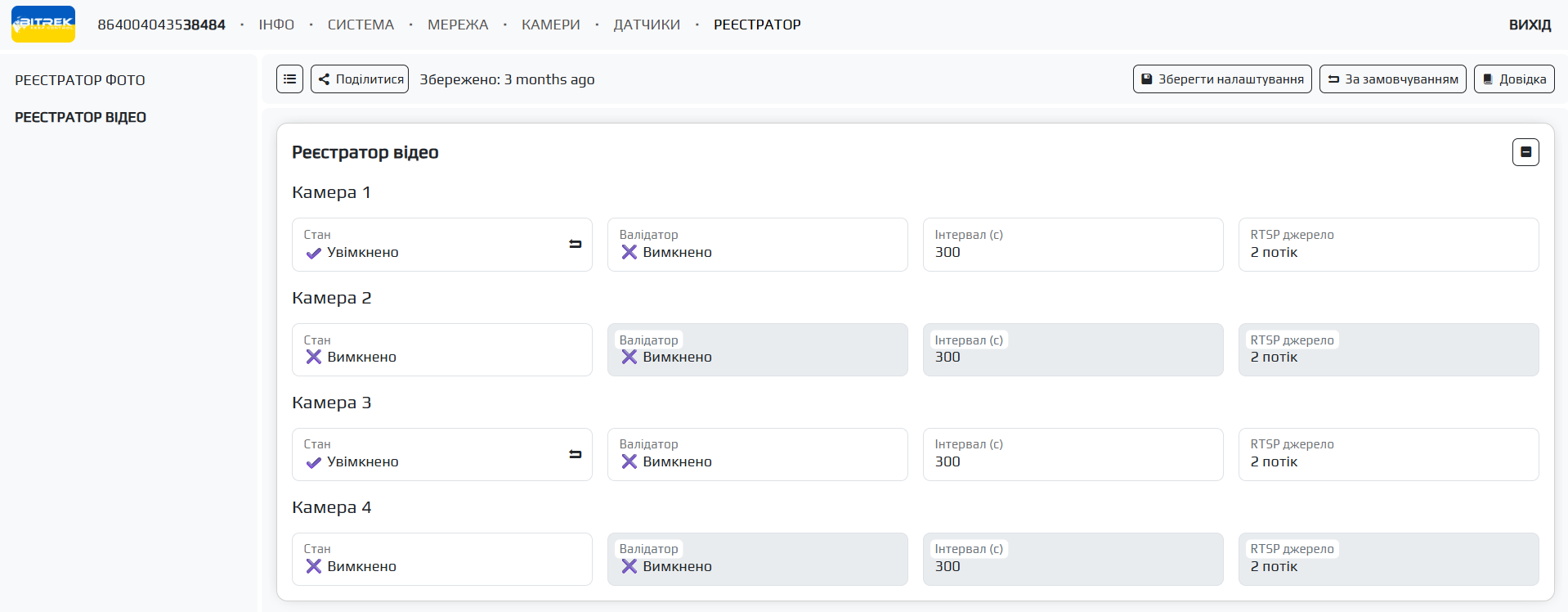
Task: Open the Довідка help button
Action: [1513, 79]
